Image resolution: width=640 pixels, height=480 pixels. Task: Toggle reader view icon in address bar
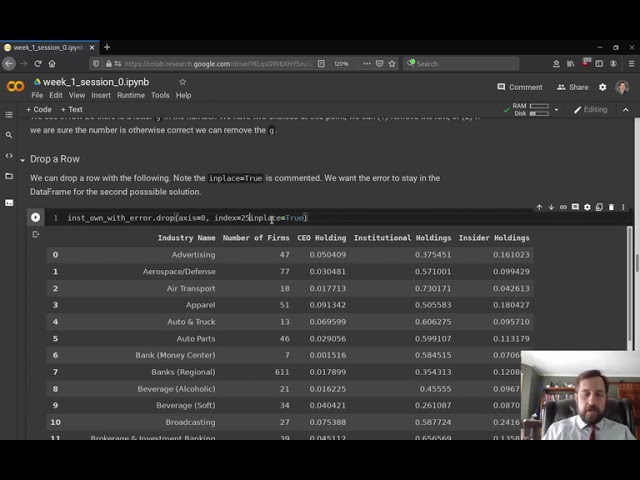(321, 64)
